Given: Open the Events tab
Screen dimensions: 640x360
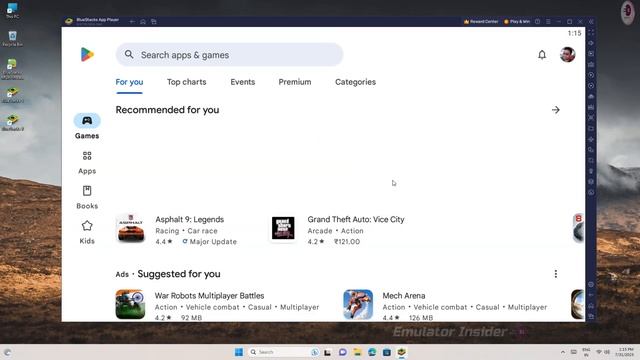Looking at the screenshot, I should (x=242, y=82).
